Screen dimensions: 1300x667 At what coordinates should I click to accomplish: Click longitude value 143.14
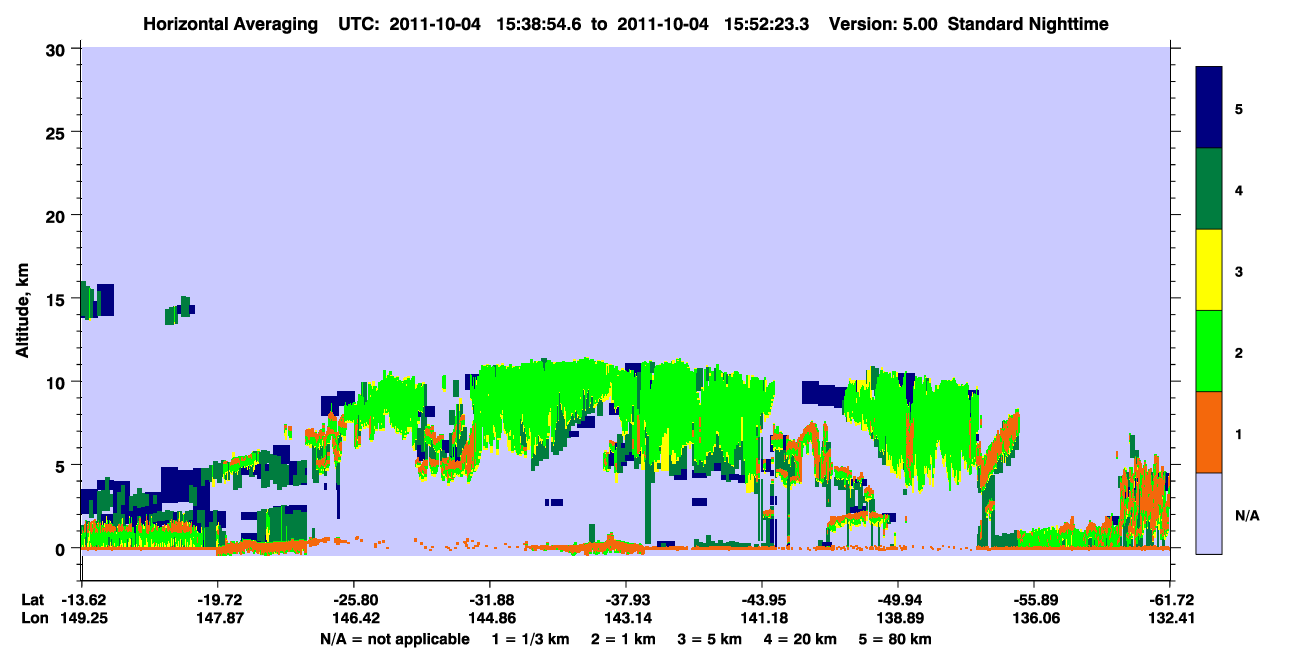click(626, 618)
